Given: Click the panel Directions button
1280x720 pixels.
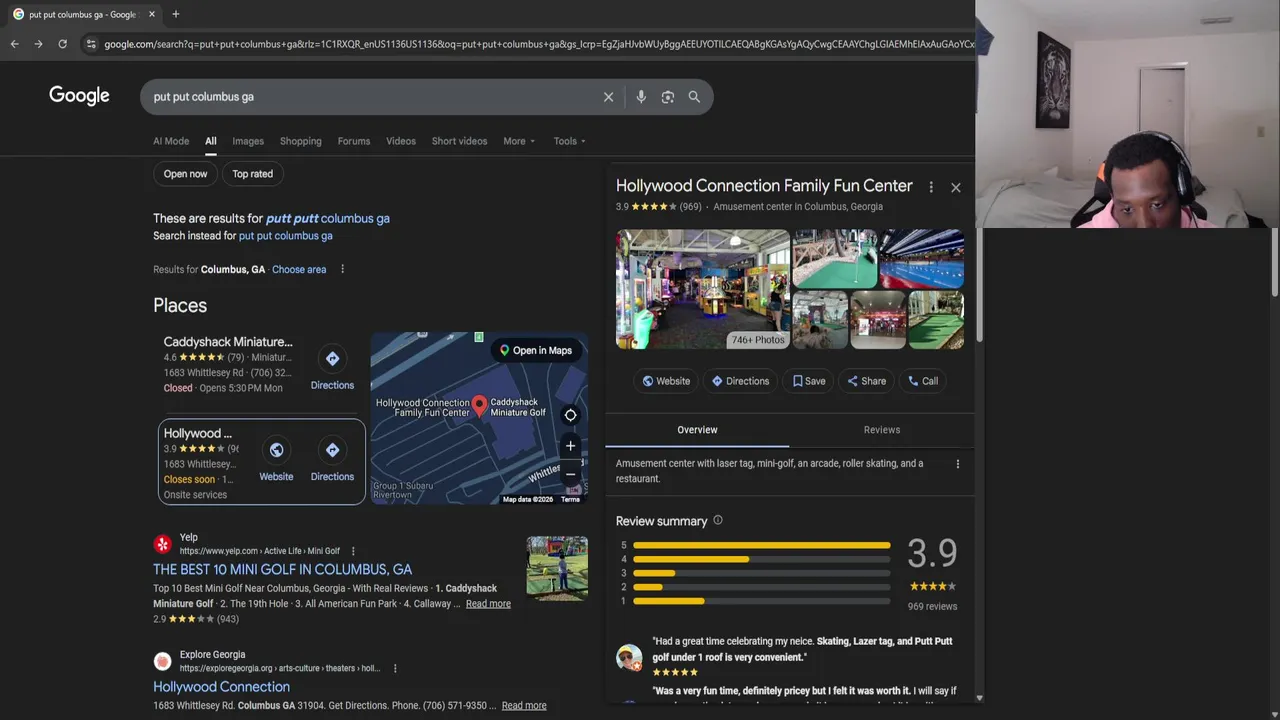Looking at the screenshot, I should tap(740, 381).
